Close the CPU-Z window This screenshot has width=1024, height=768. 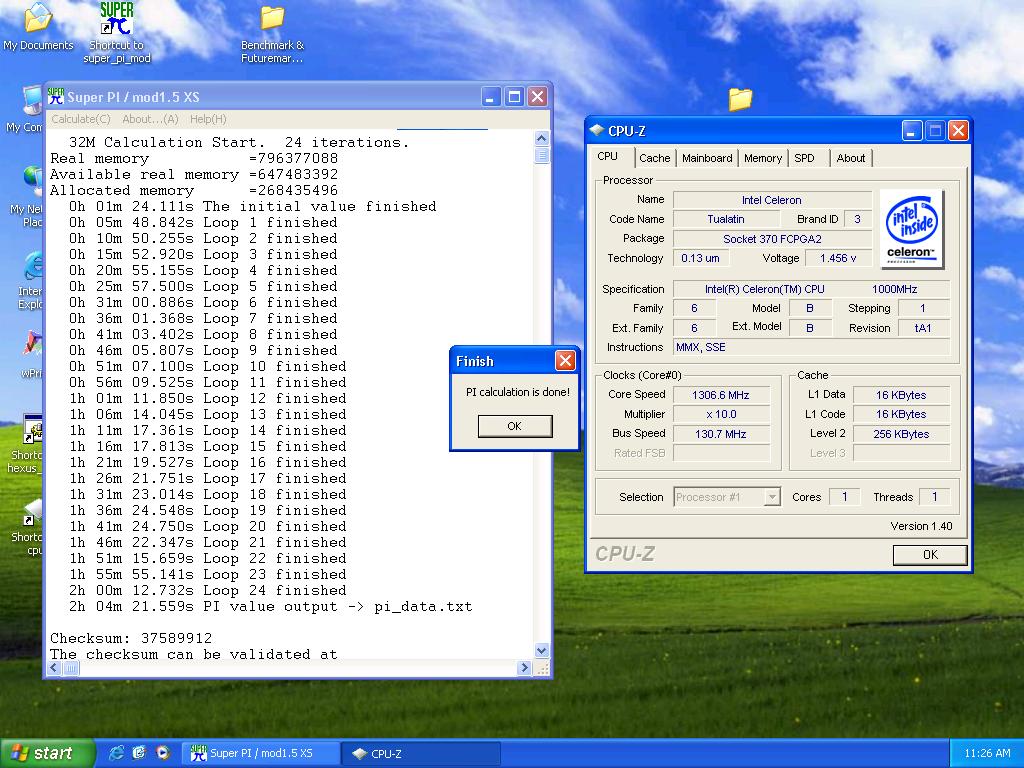tap(958, 131)
